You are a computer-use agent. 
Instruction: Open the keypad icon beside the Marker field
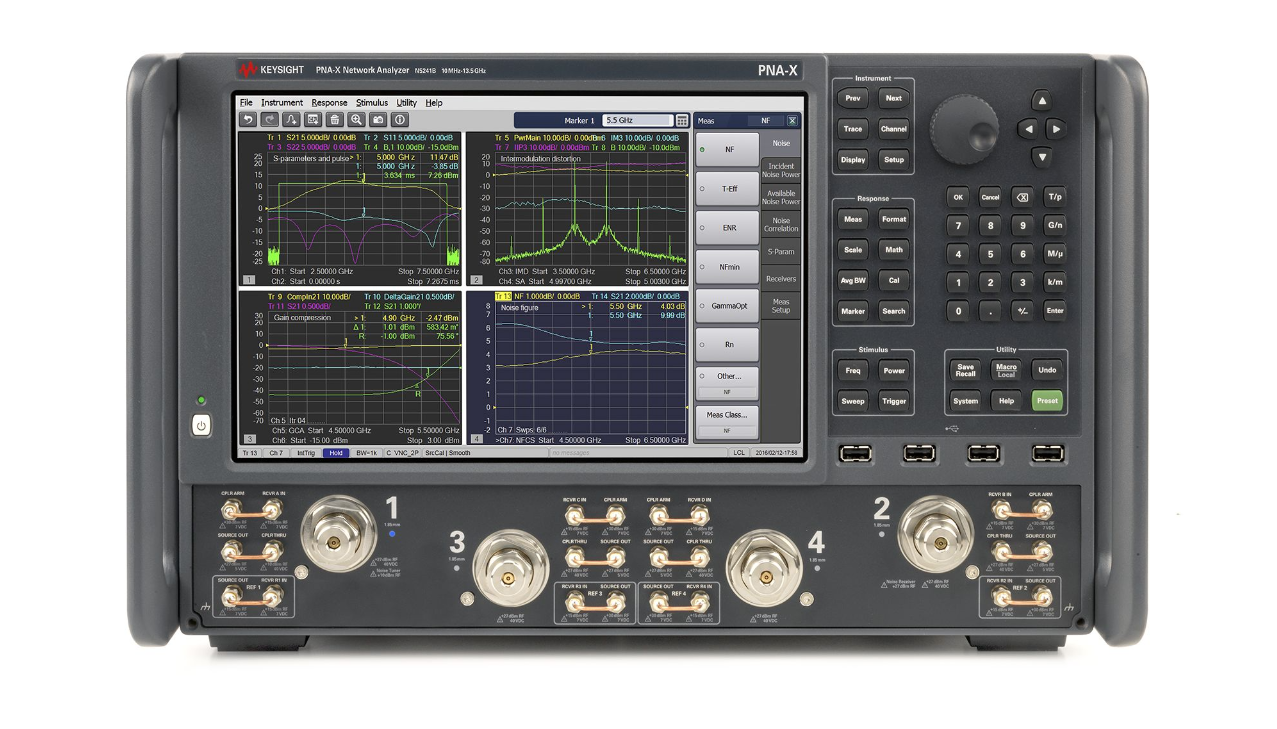point(682,120)
